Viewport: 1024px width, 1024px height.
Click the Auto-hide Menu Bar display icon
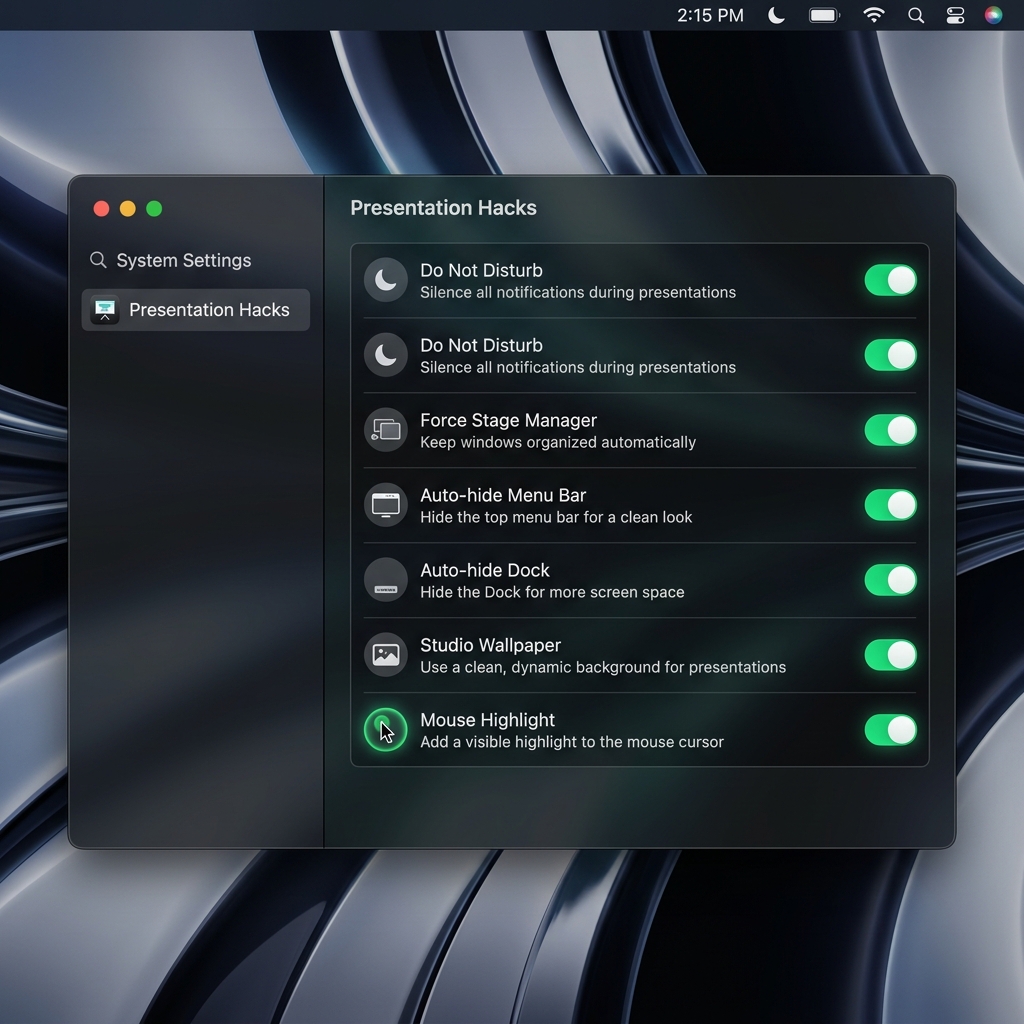coord(385,505)
